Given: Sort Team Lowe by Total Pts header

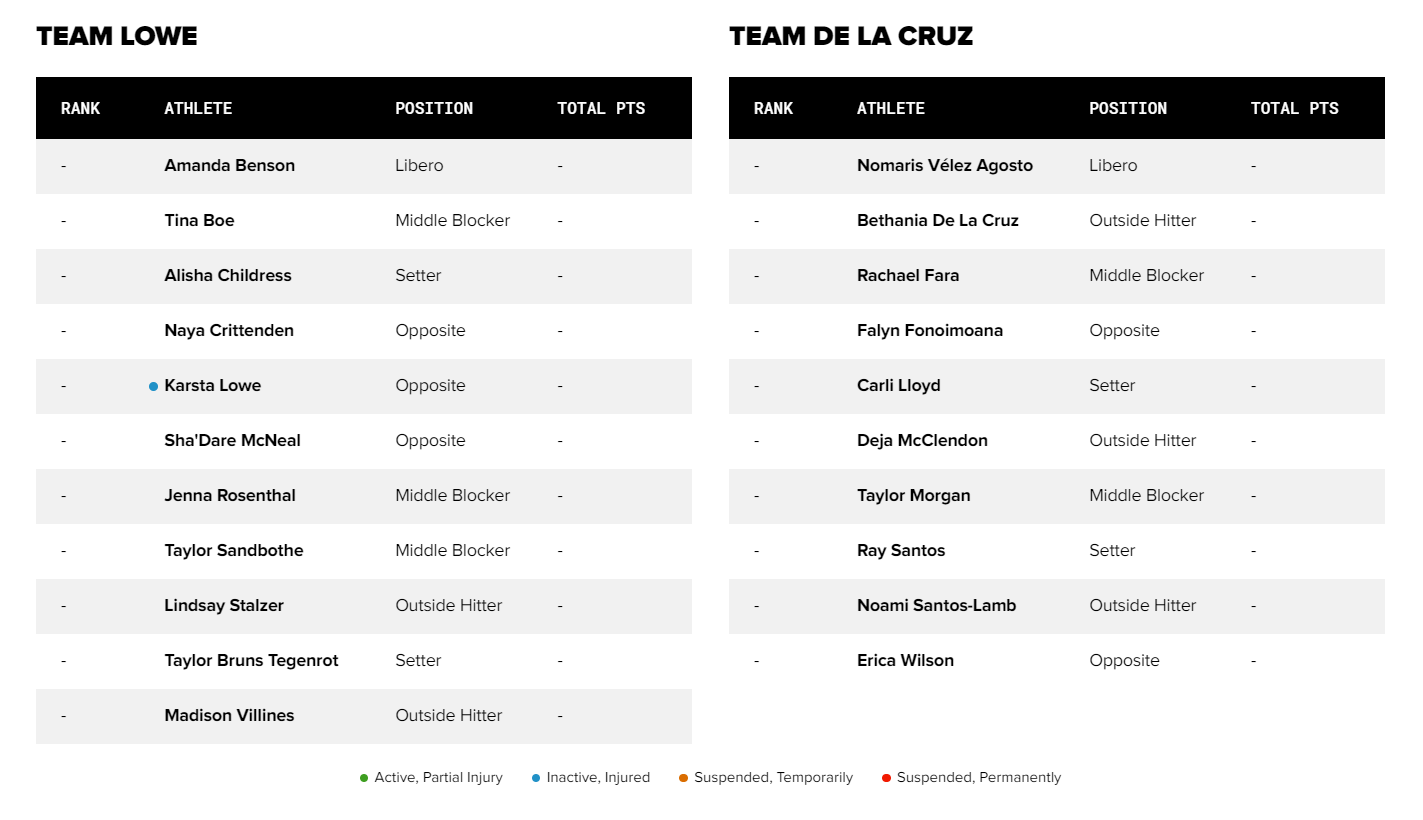Looking at the screenshot, I should tap(601, 108).
